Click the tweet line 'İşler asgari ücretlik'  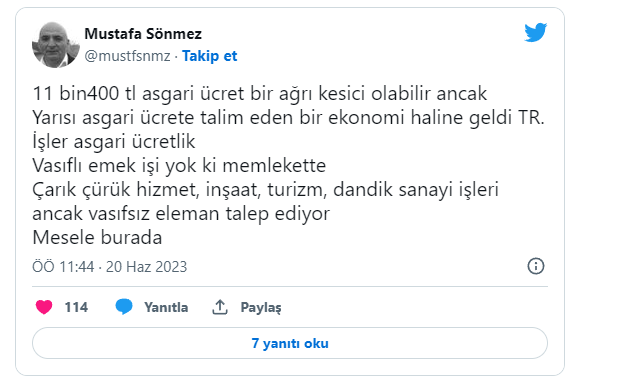coord(114,142)
